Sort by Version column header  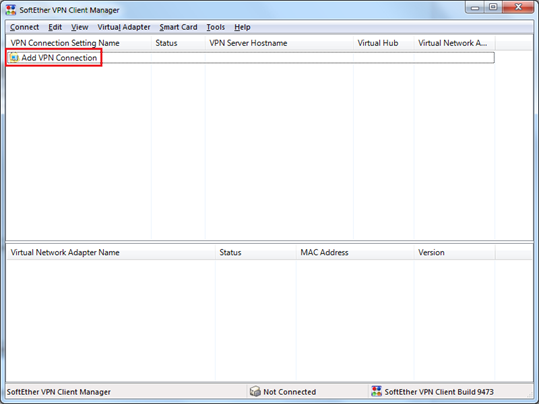point(454,252)
